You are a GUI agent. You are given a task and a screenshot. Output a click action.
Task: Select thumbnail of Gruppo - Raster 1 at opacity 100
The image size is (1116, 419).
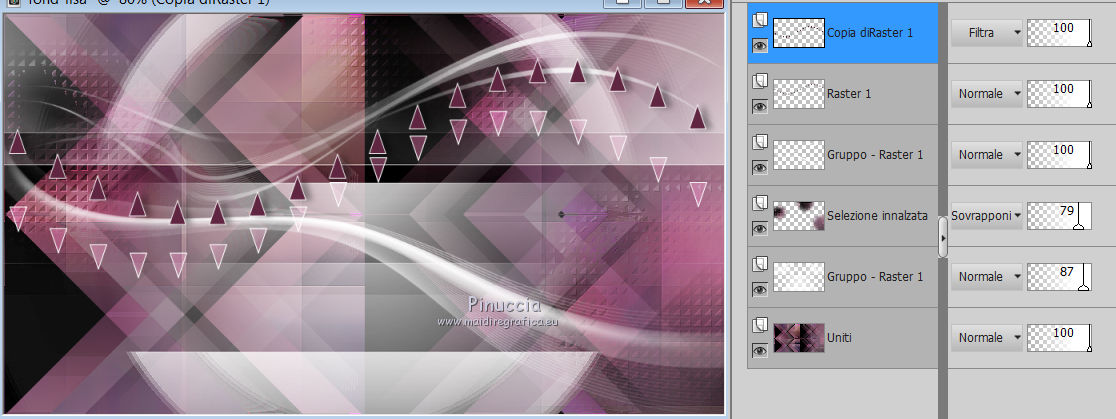pos(799,154)
